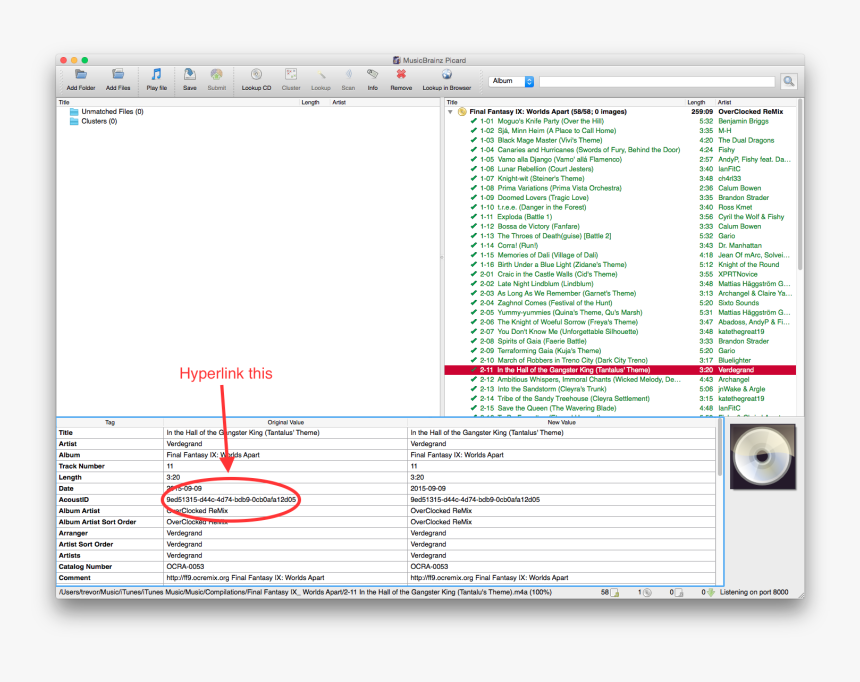Click the Info toolbar icon
Screen dimensions: 860x682
372,75
